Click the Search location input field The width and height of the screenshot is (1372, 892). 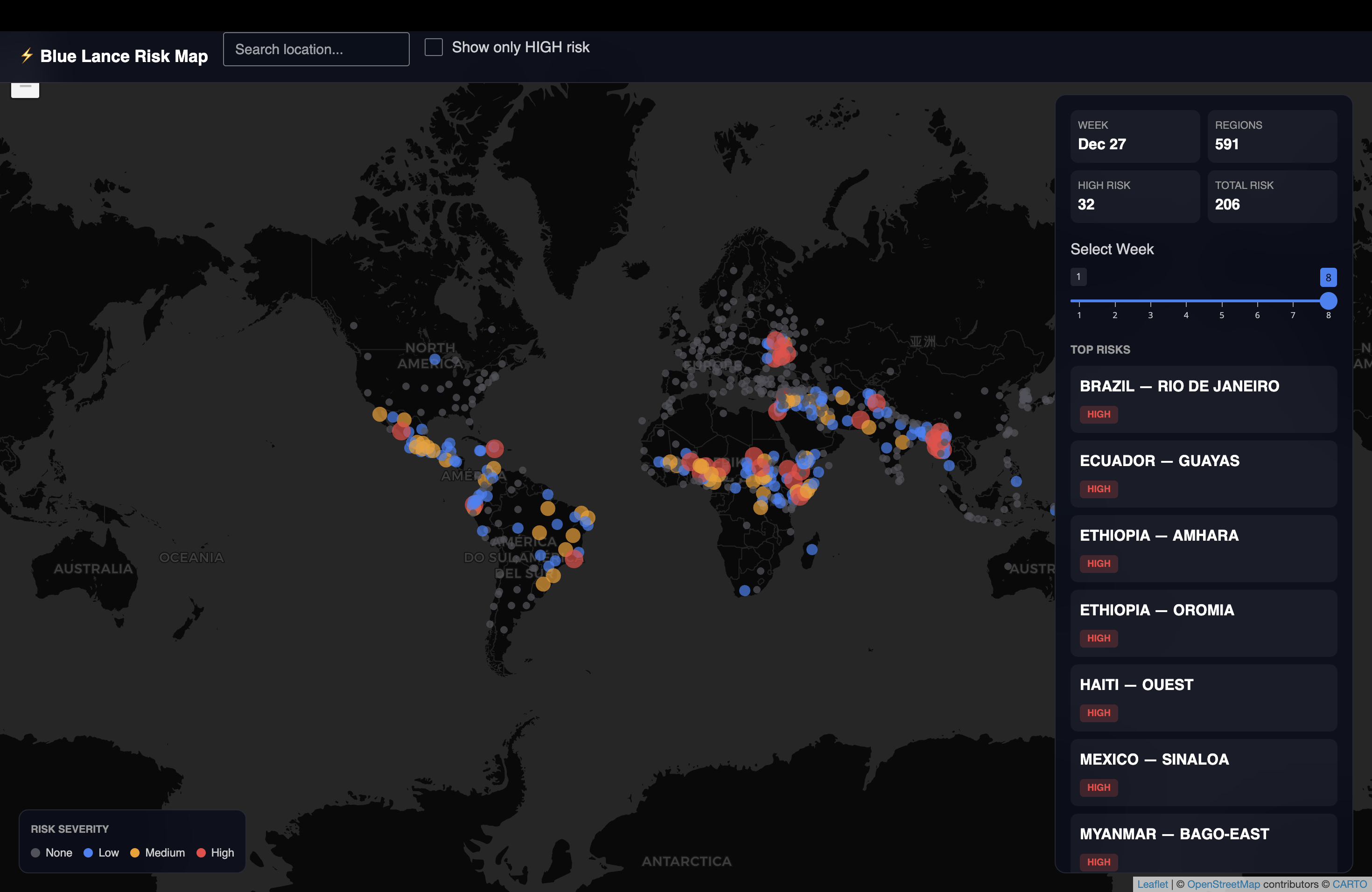coord(316,49)
